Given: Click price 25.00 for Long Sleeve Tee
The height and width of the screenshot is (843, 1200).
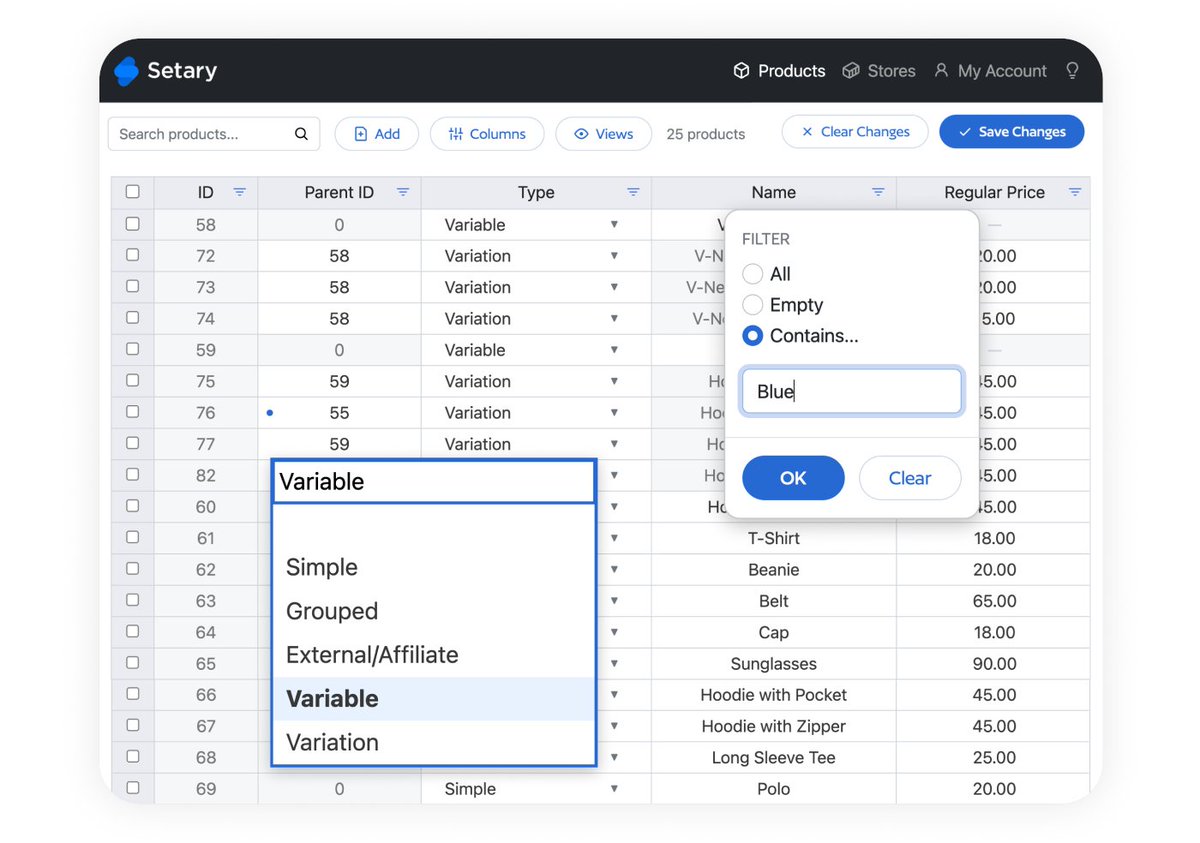Looking at the screenshot, I should click(x=993, y=758).
